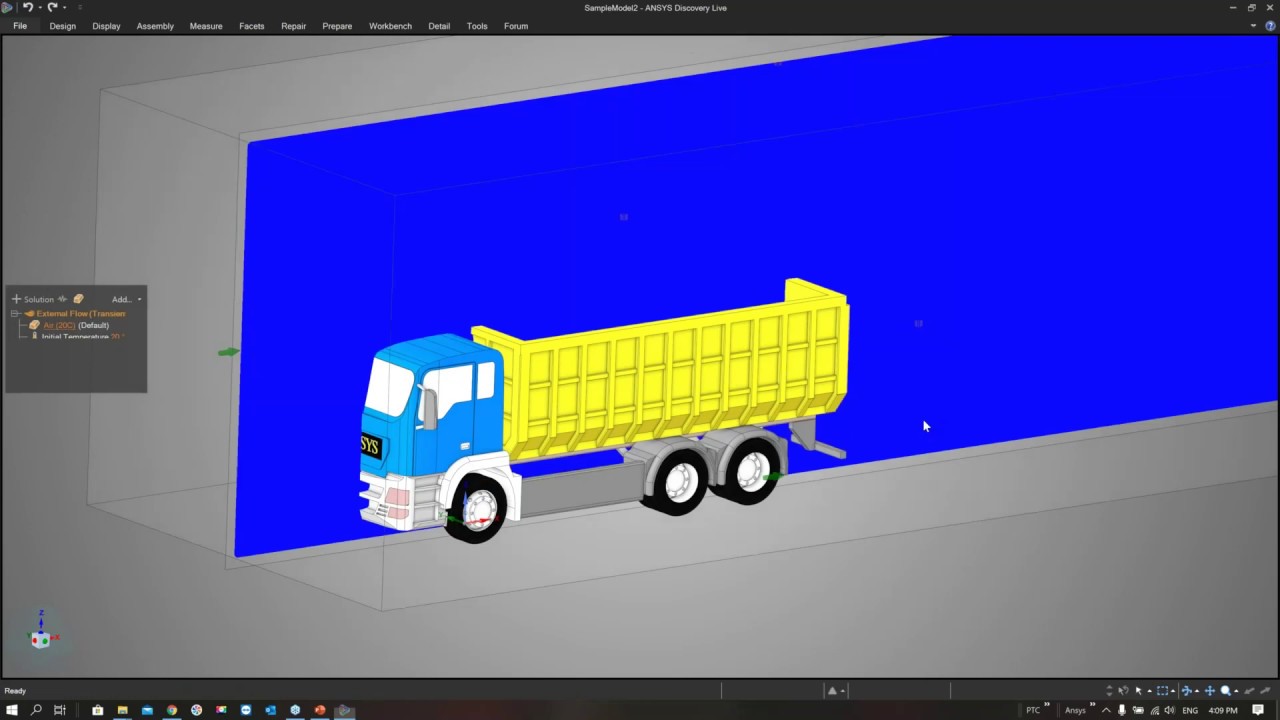Open the dropdown arrow beside warning triangle
Screen dimensions: 1280x720
843,691
